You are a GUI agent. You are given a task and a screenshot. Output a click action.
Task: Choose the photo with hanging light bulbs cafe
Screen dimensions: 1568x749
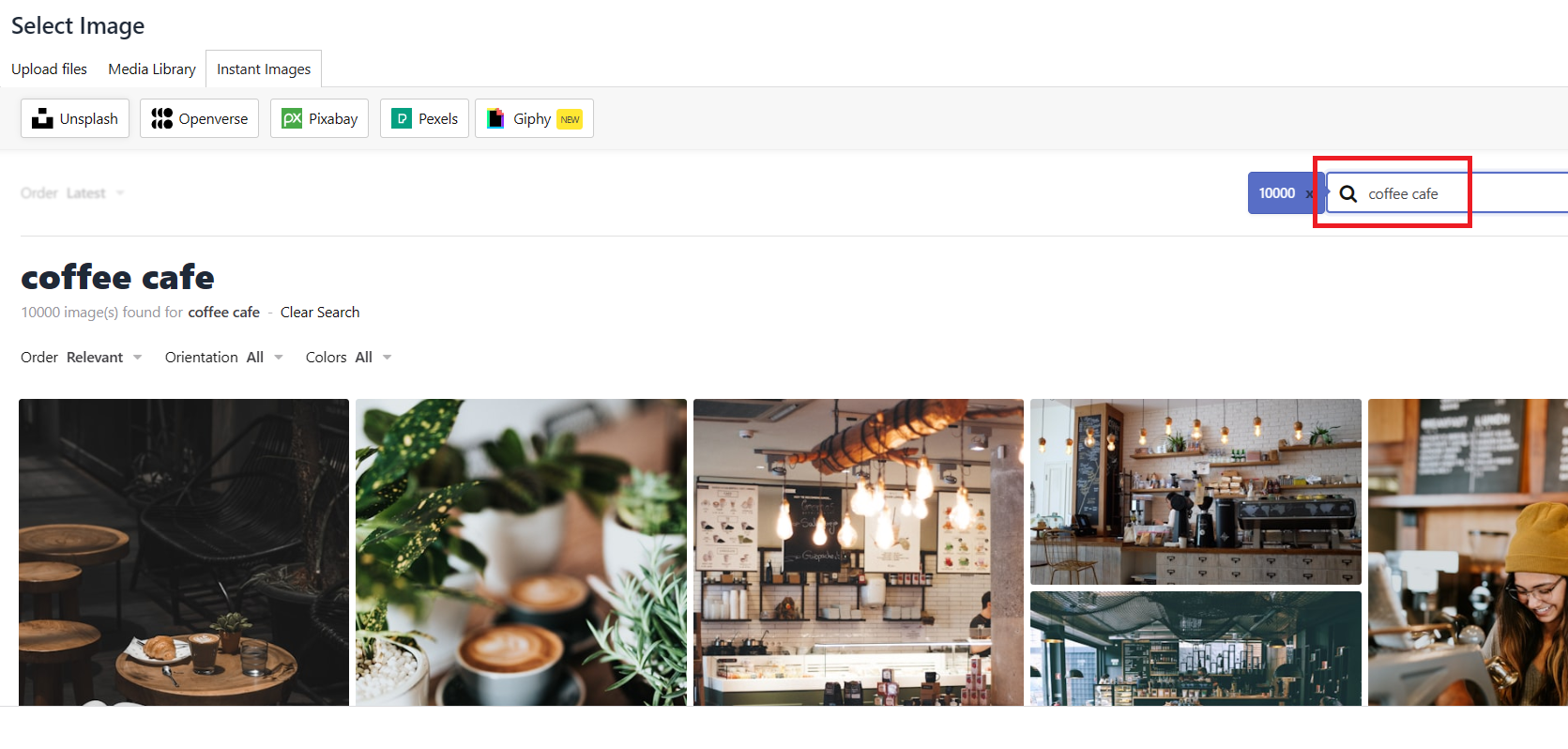859,552
